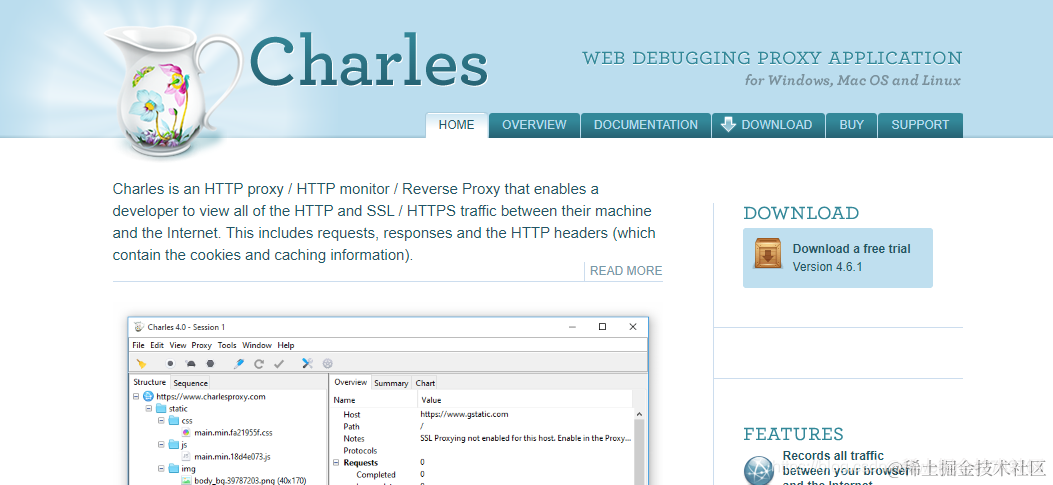
Task: Click the css folder icon in tree
Action: [x=173, y=421]
